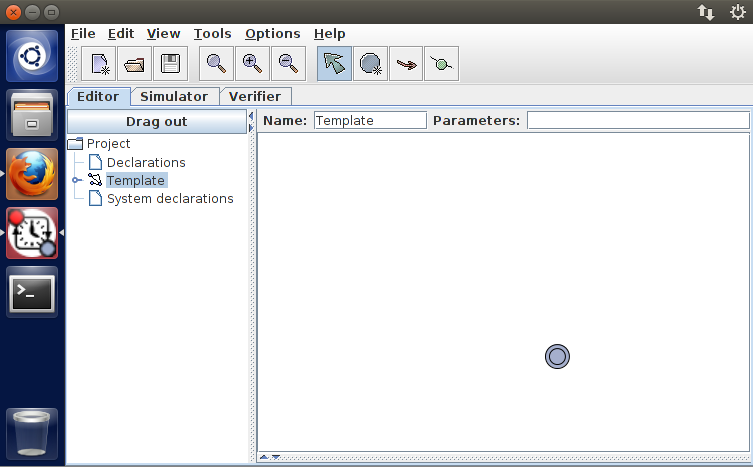Select Declarations in the project tree
Image resolution: width=753 pixels, height=467 pixels.
[x=145, y=162]
